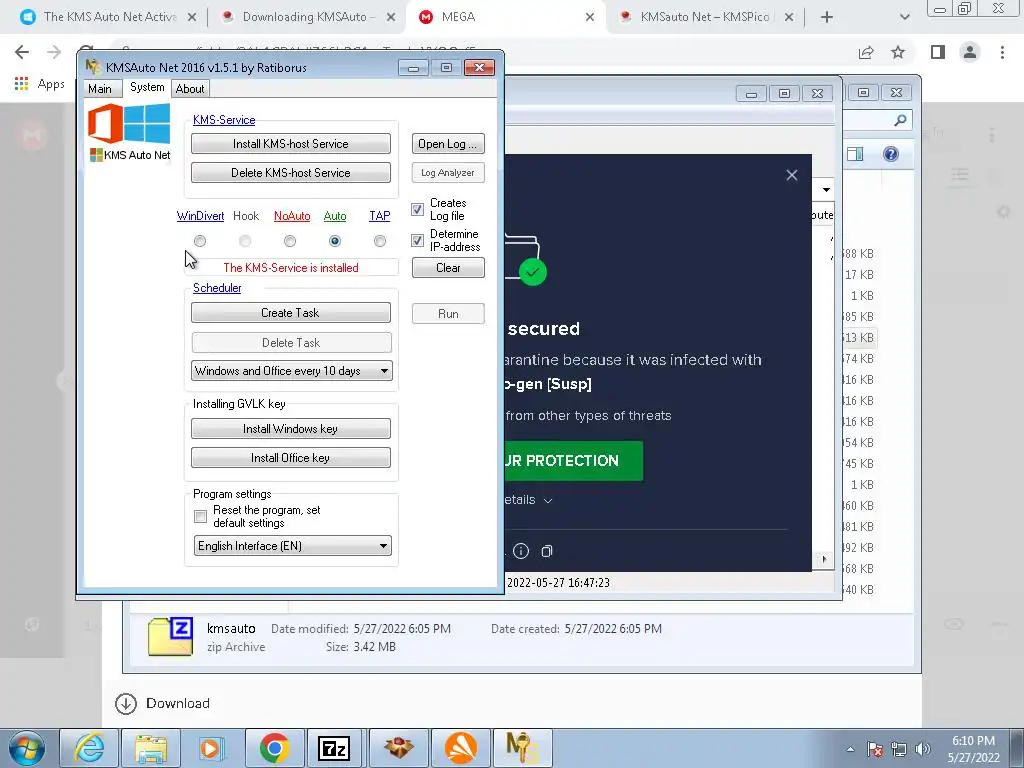Open Internet Explorer from the taskbar
Image resolution: width=1024 pixels, height=768 pixels.
click(89, 748)
